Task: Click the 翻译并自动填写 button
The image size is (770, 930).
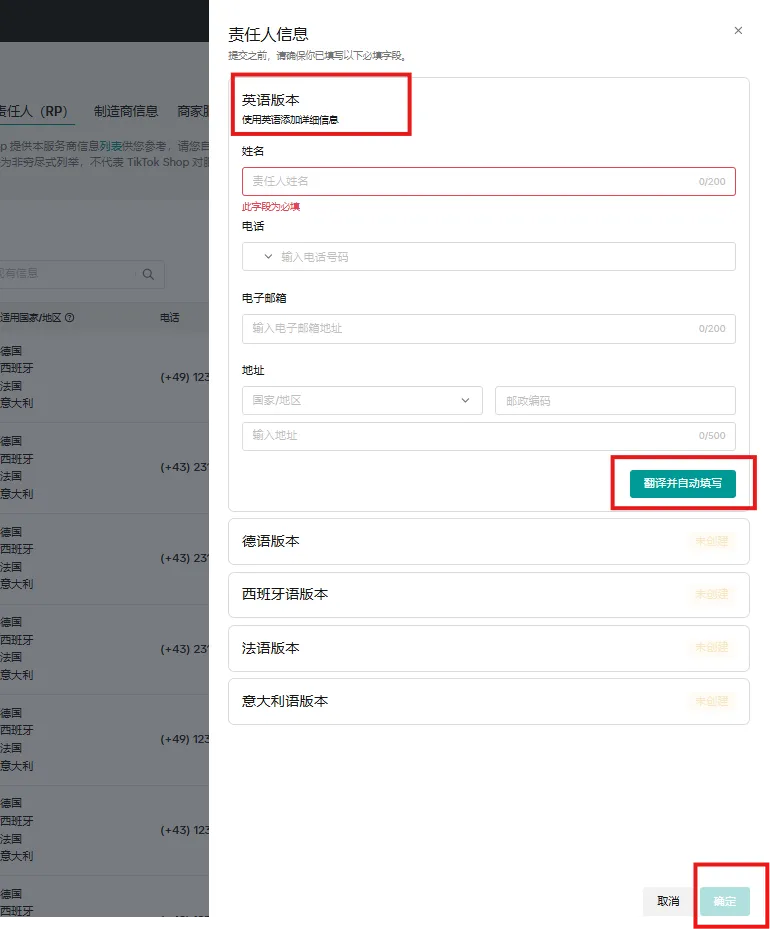Action: 682,483
